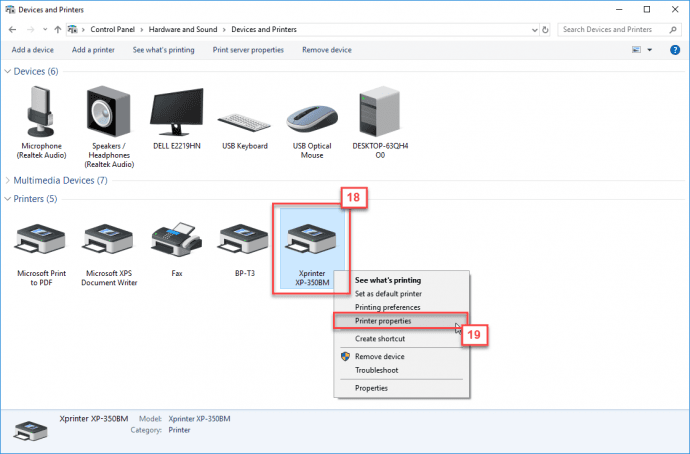Click Add a printer in toolbar
Screen dimensions: 690x454
(x=93, y=50)
